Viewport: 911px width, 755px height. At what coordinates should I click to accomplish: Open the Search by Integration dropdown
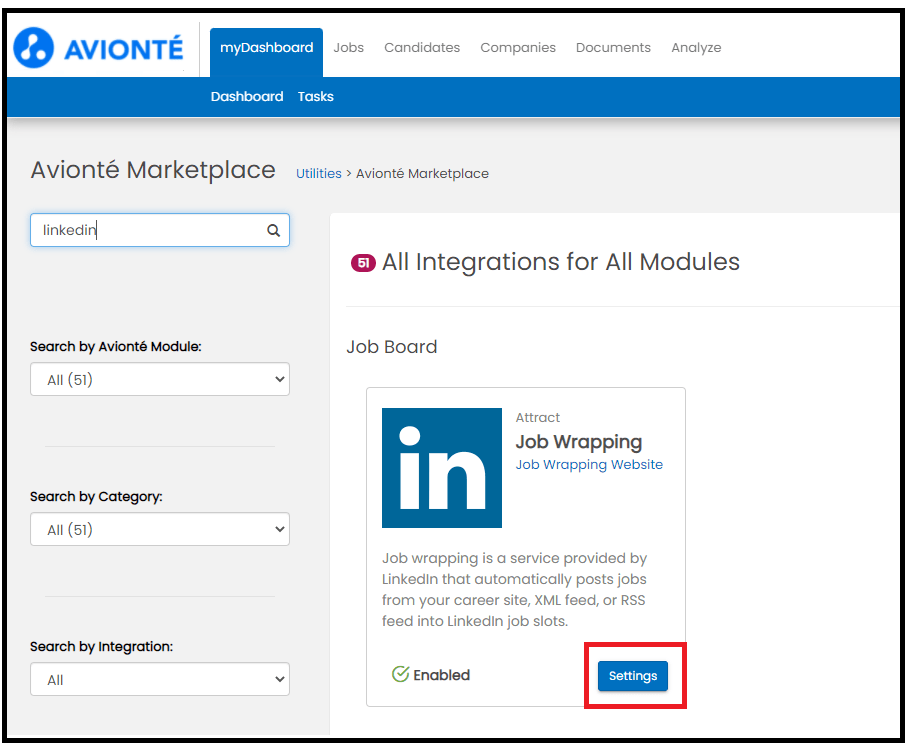[159, 679]
